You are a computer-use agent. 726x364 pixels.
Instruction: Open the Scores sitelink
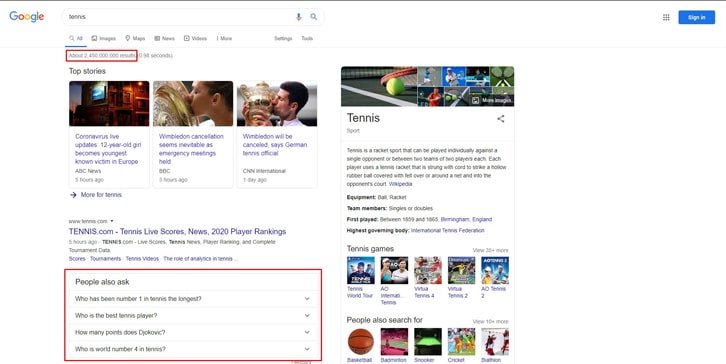click(x=77, y=259)
